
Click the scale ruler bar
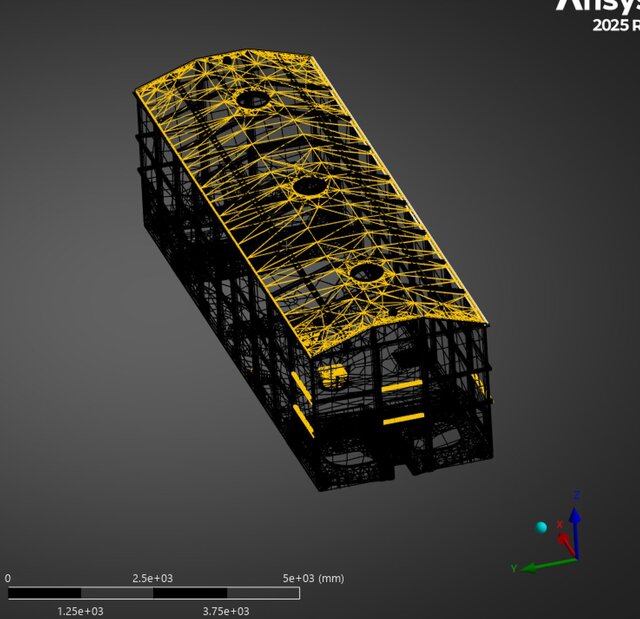pos(153,593)
